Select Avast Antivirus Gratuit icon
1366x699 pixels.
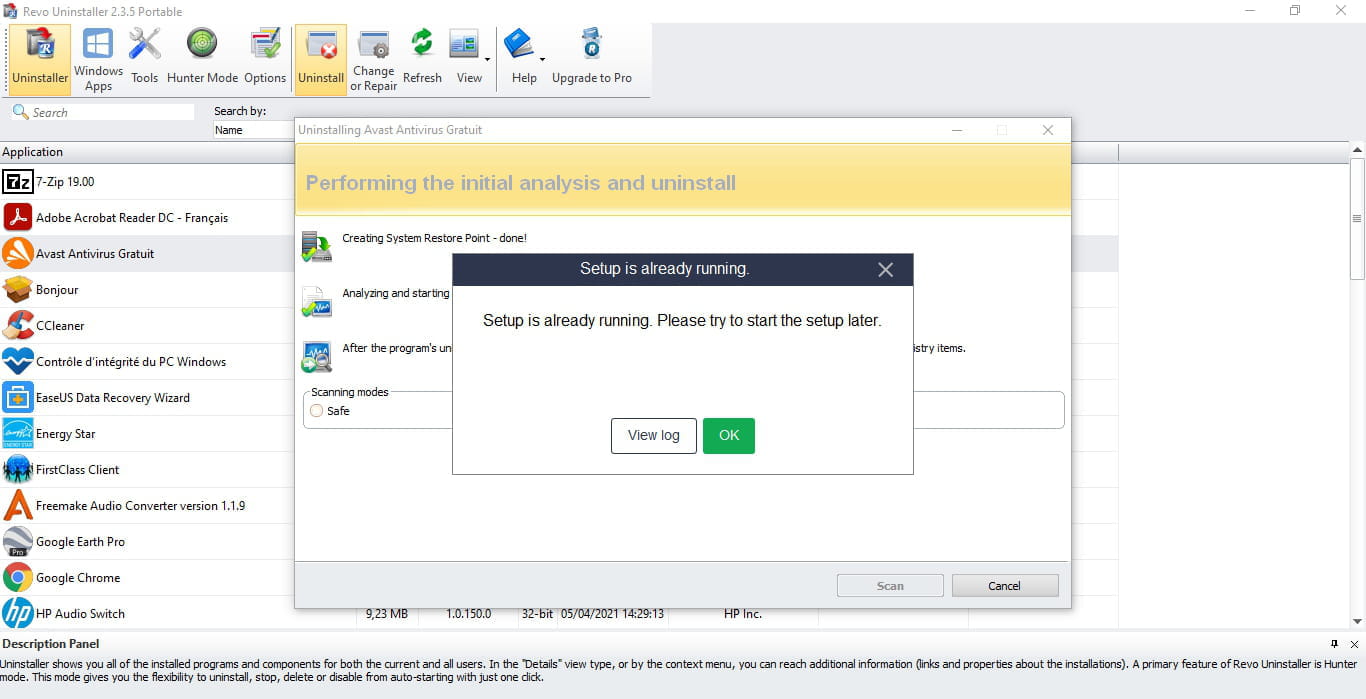(x=18, y=253)
